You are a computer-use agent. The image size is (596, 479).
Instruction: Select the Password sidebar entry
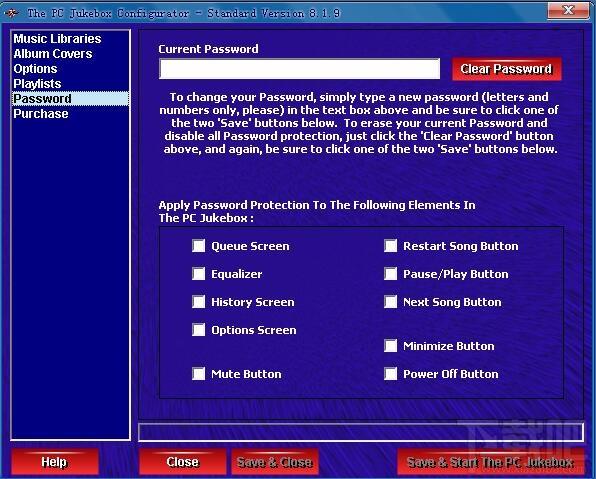click(x=71, y=98)
